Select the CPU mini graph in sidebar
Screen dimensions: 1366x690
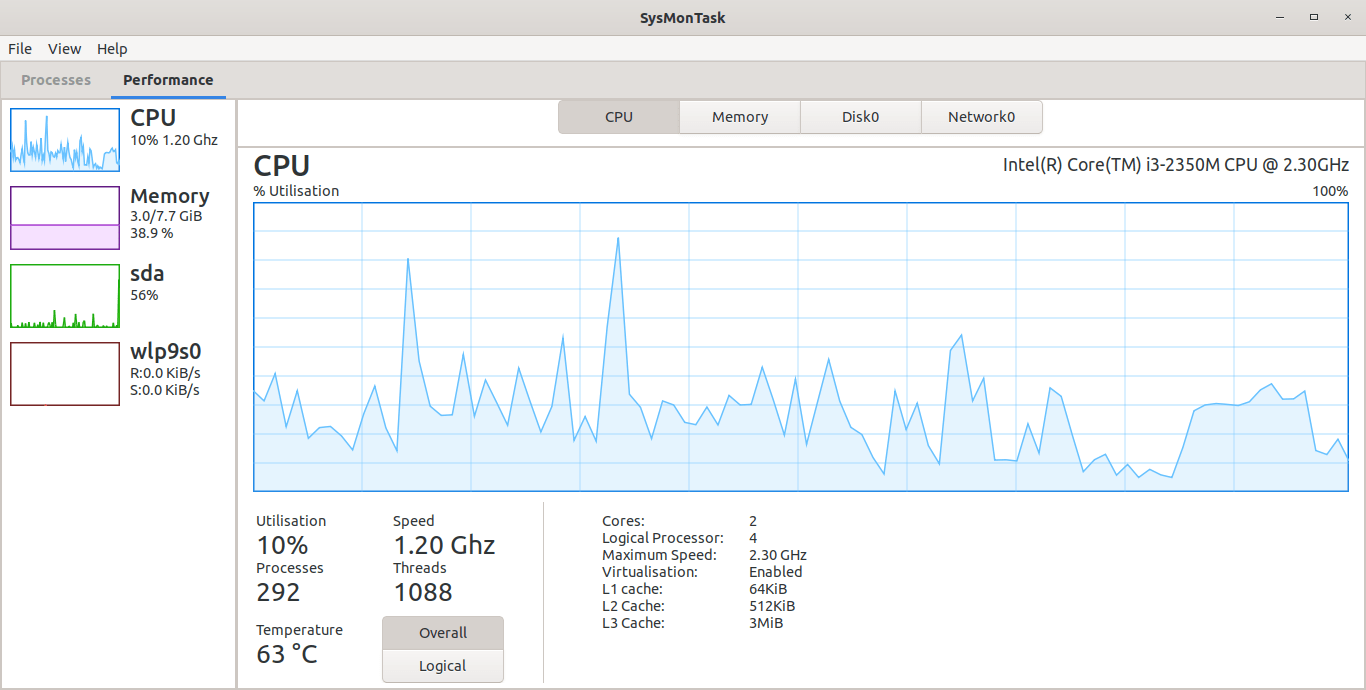point(65,140)
